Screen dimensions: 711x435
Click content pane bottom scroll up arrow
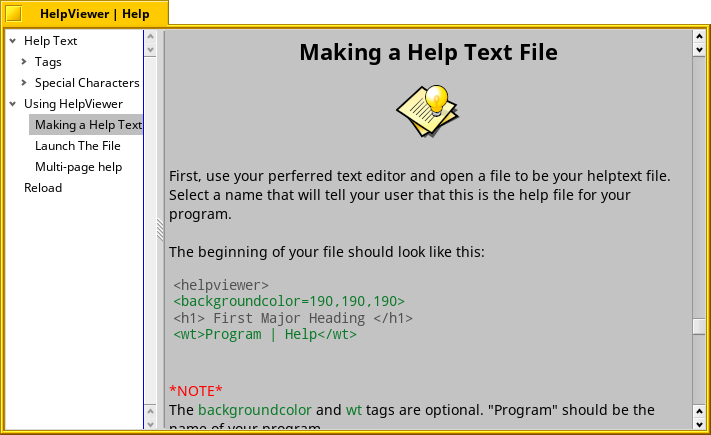click(x=699, y=411)
